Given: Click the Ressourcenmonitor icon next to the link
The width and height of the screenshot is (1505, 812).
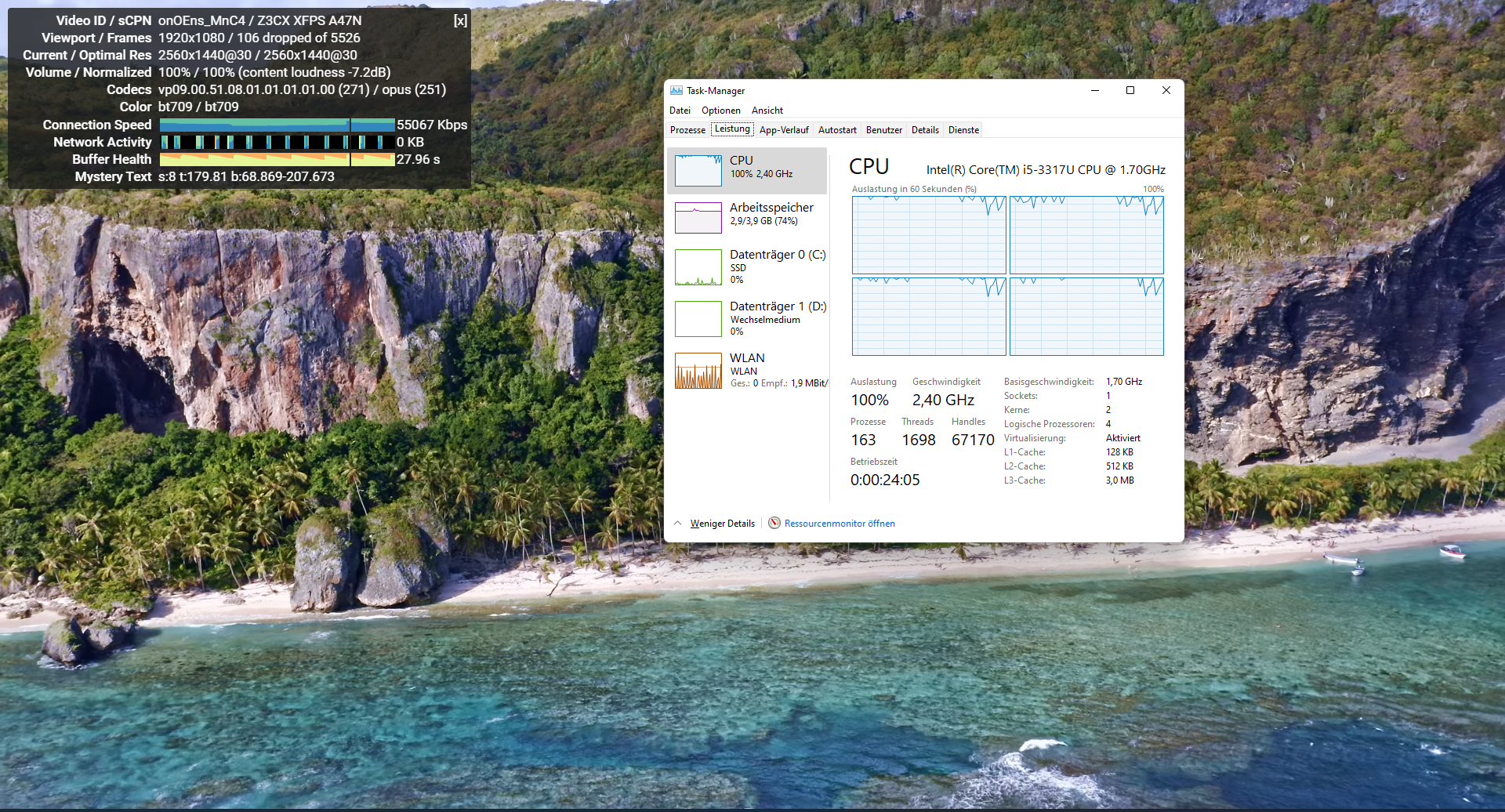Looking at the screenshot, I should point(774,523).
